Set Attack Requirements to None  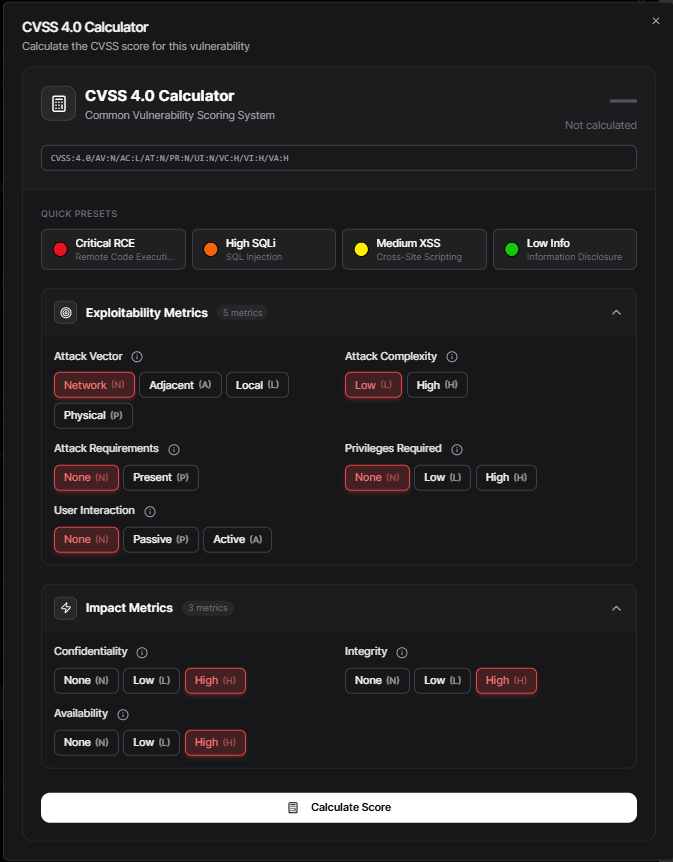coord(86,478)
